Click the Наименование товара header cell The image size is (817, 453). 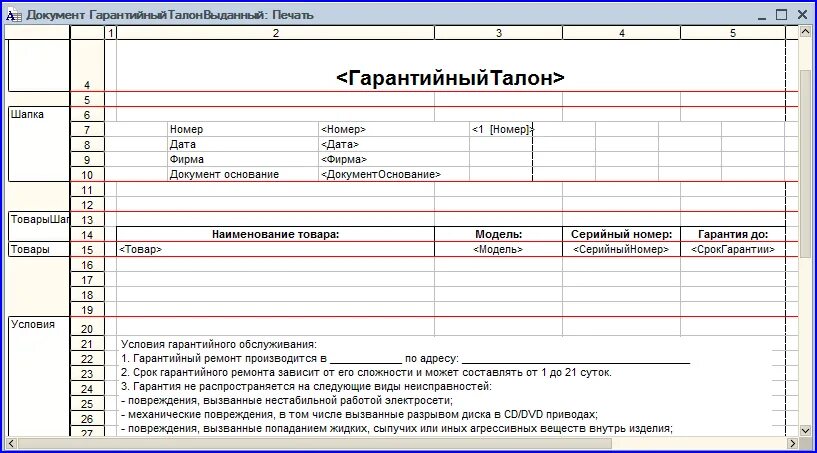click(x=276, y=235)
